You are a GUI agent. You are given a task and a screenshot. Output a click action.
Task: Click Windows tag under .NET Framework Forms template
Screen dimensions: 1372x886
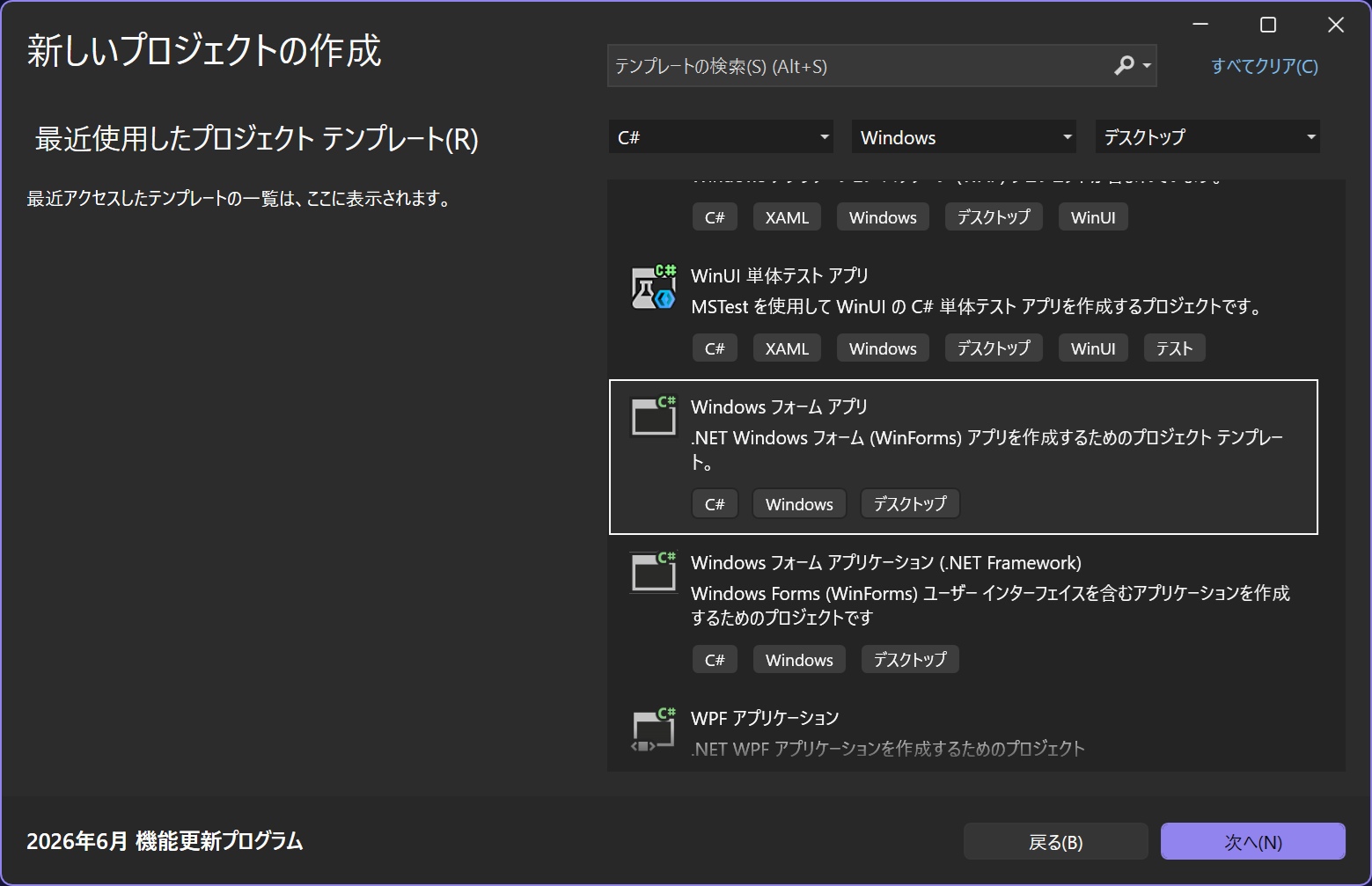(x=799, y=660)
